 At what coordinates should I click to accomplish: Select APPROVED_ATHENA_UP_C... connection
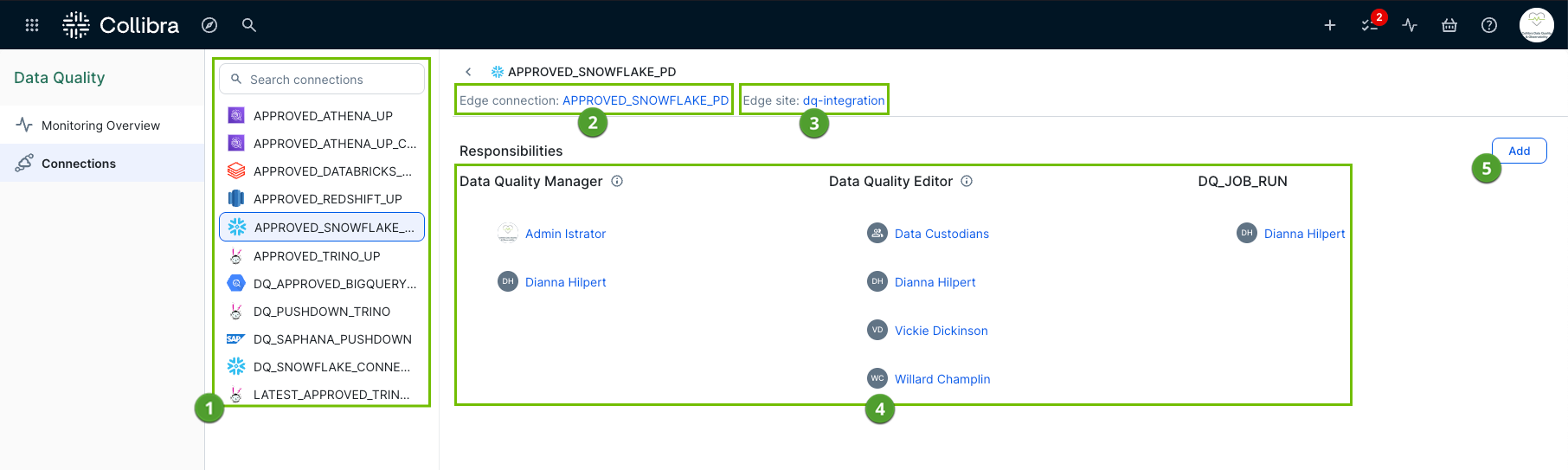[x=322, y=143]
